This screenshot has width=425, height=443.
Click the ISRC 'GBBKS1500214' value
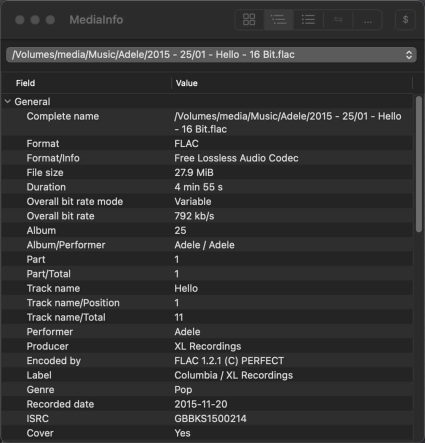click(210, 419)
